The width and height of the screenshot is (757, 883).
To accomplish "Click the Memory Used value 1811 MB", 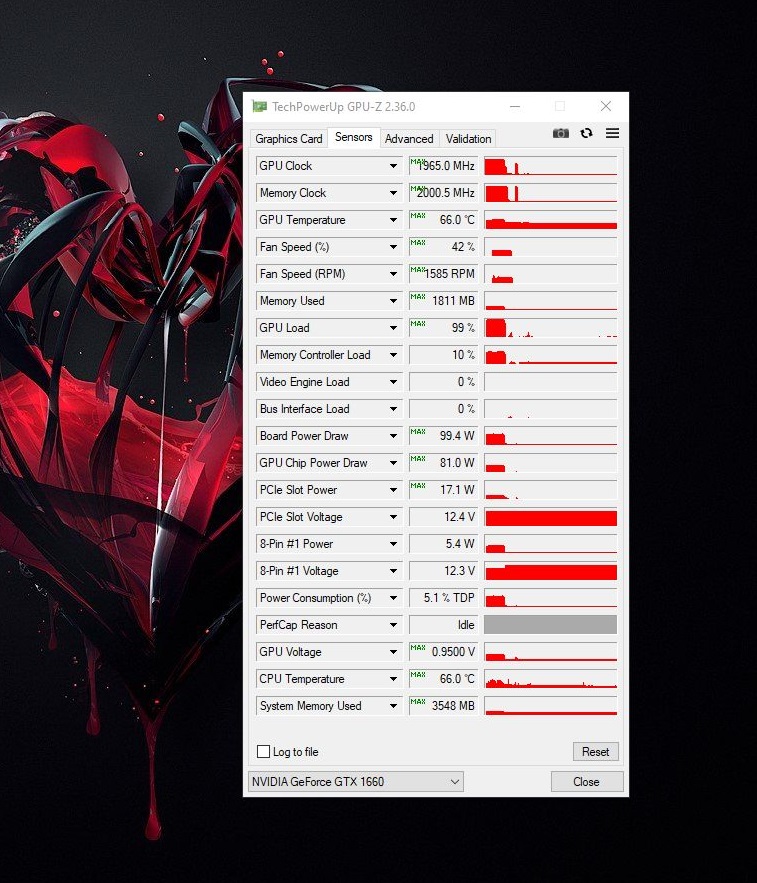I will coord(443,301).
